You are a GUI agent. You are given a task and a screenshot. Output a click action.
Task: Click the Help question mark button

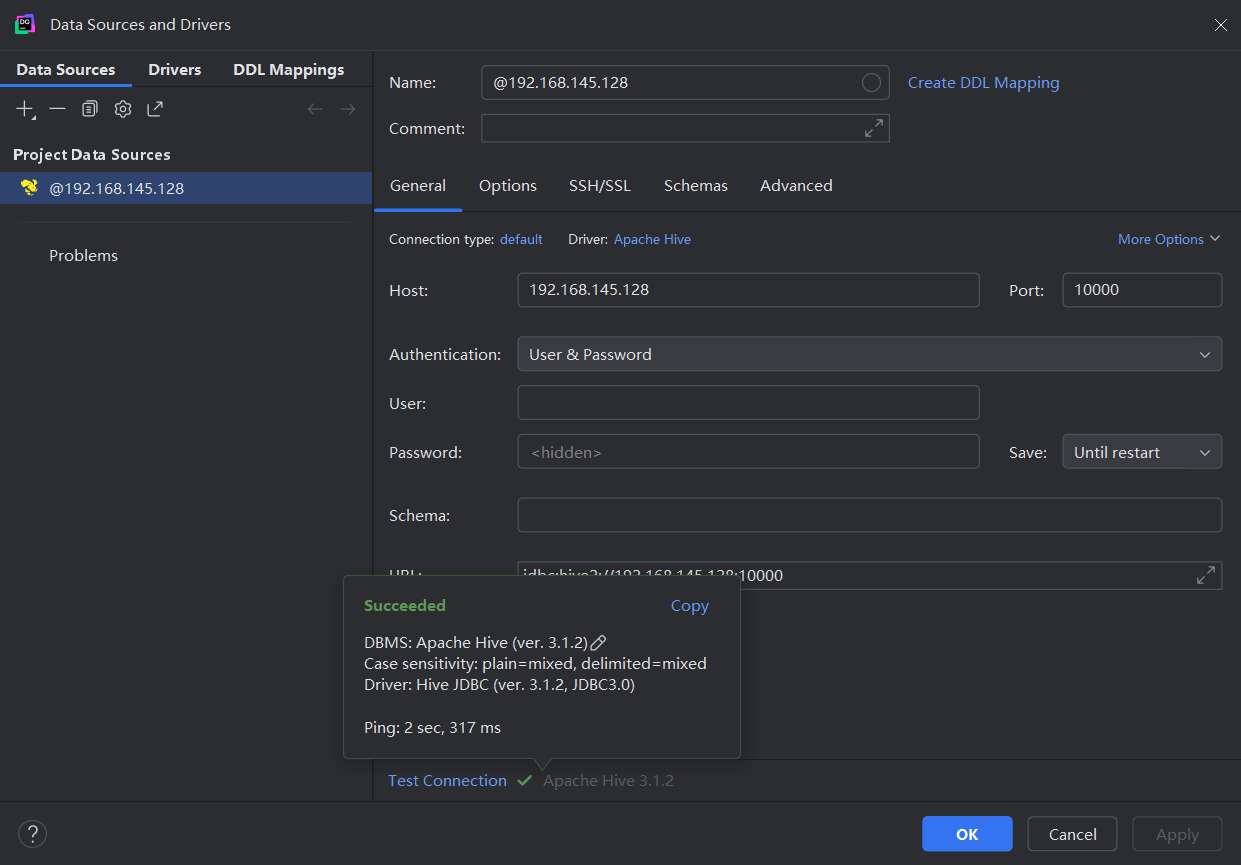tap(32, 833)
